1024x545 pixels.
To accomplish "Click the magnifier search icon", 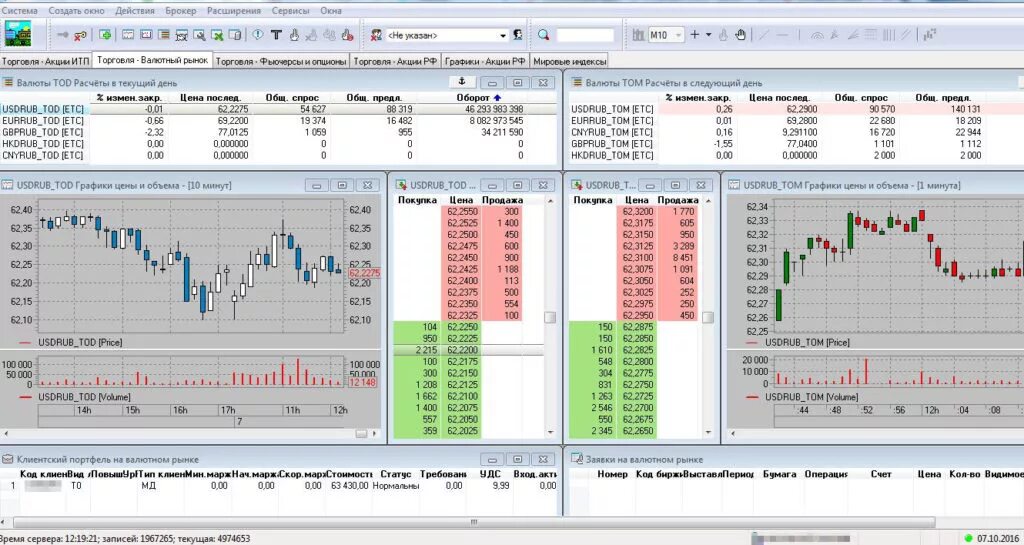I will coord(543,35).
